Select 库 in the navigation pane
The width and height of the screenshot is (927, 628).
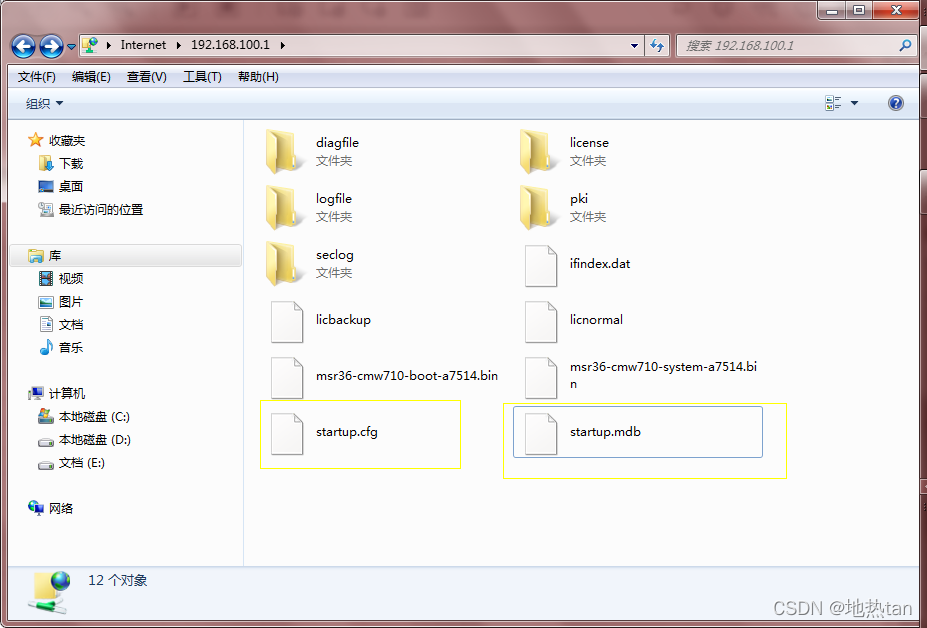click(125, 255)
